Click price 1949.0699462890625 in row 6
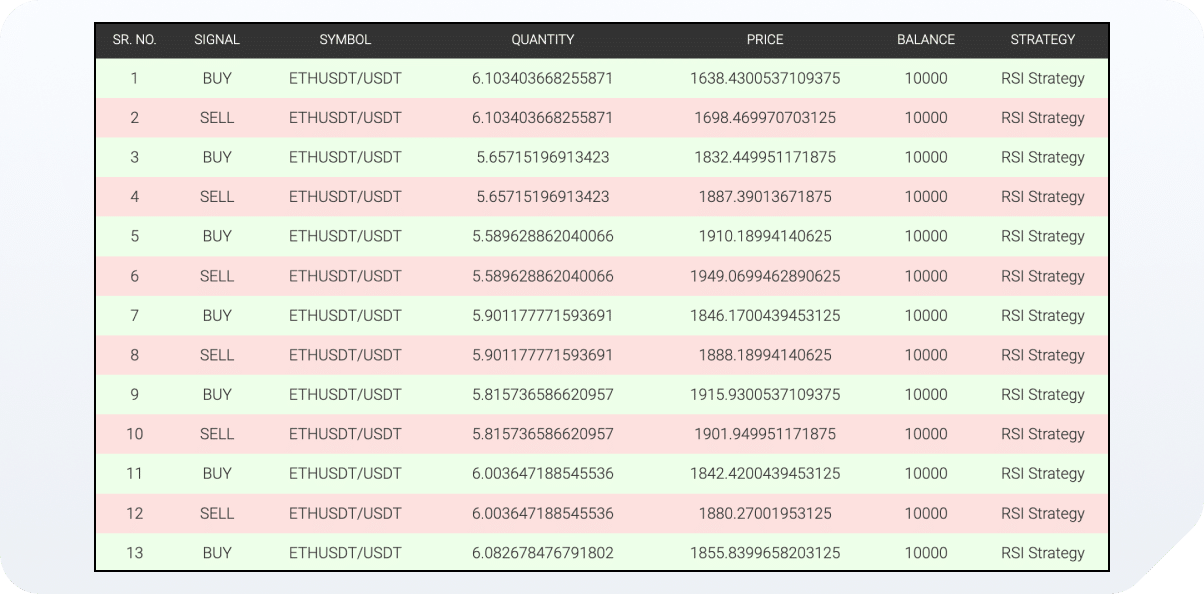 (765, 276)
